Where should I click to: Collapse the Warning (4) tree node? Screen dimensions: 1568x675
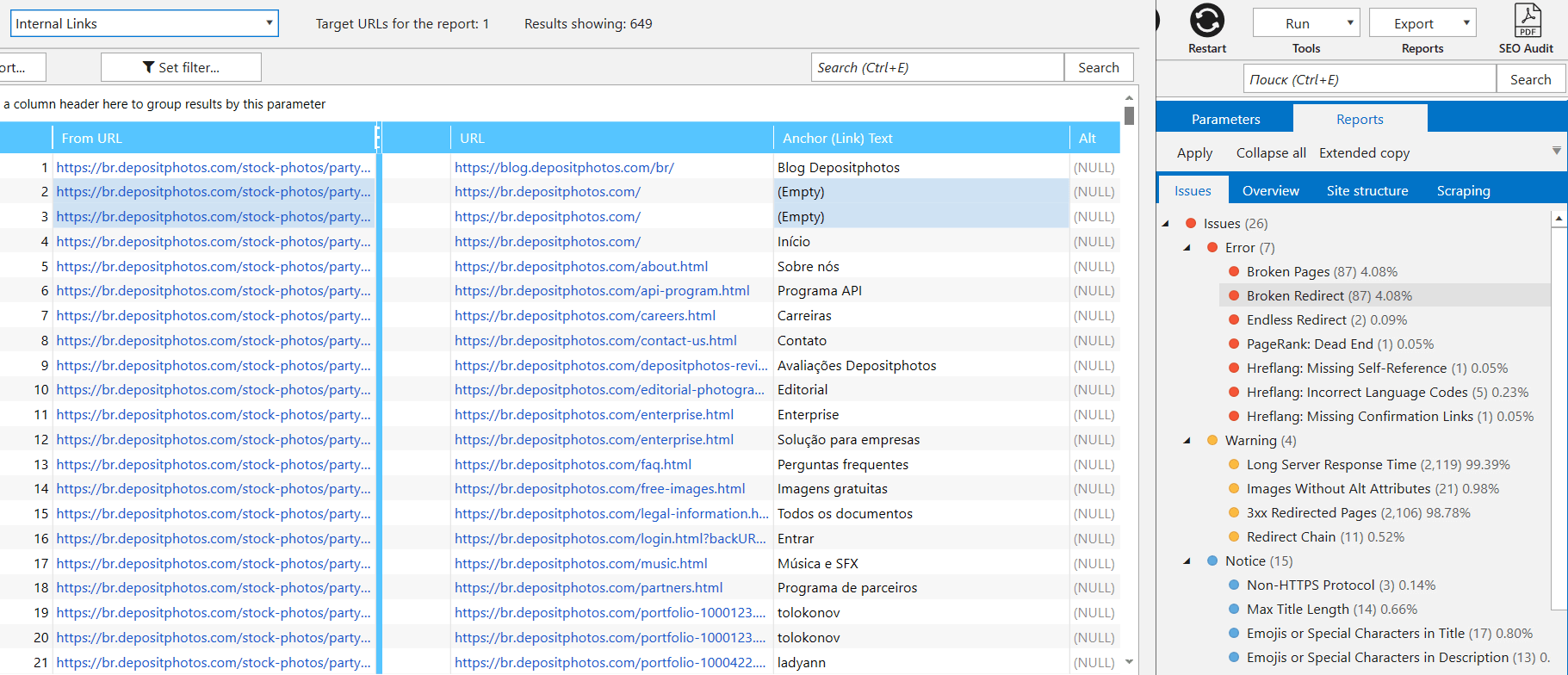pyautogui.click(x=1187, y=441)
